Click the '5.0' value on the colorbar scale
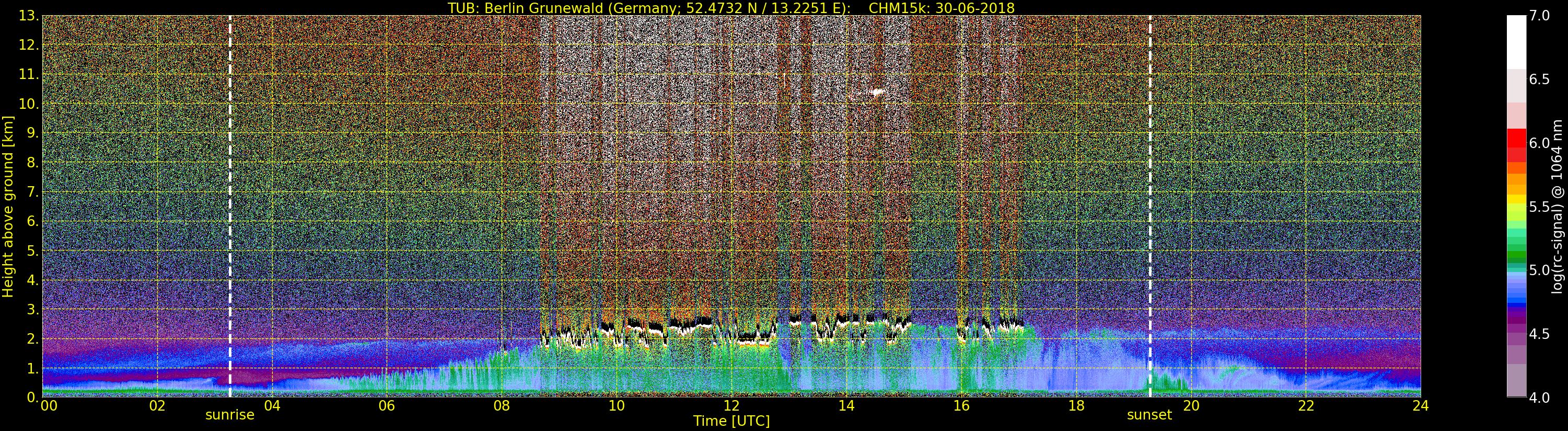 click(1540, 270)
